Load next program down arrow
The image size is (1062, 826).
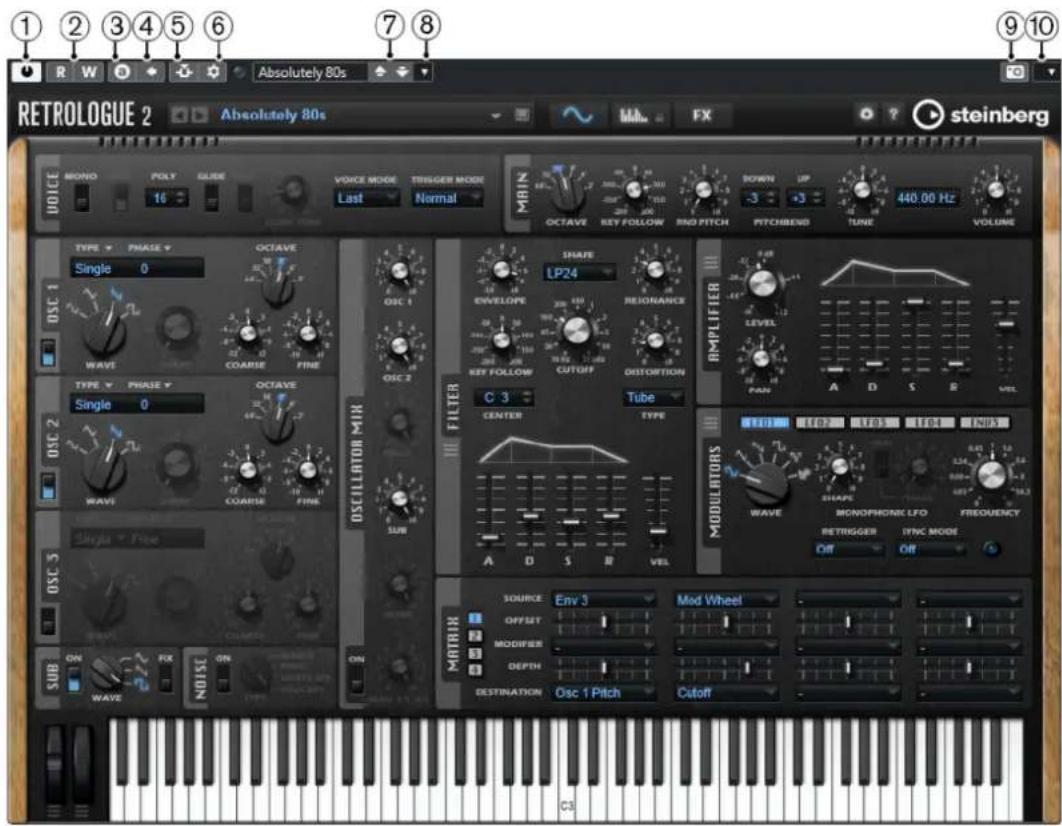pos(402,72)
